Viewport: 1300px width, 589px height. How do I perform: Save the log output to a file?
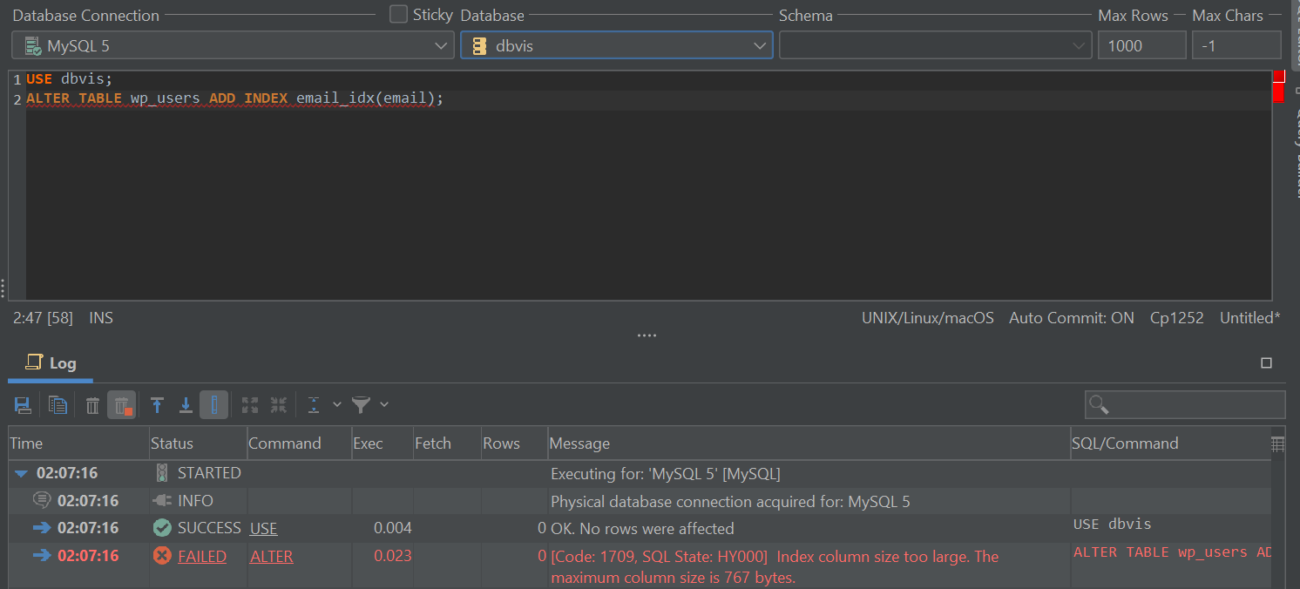[x=22, y=404]
